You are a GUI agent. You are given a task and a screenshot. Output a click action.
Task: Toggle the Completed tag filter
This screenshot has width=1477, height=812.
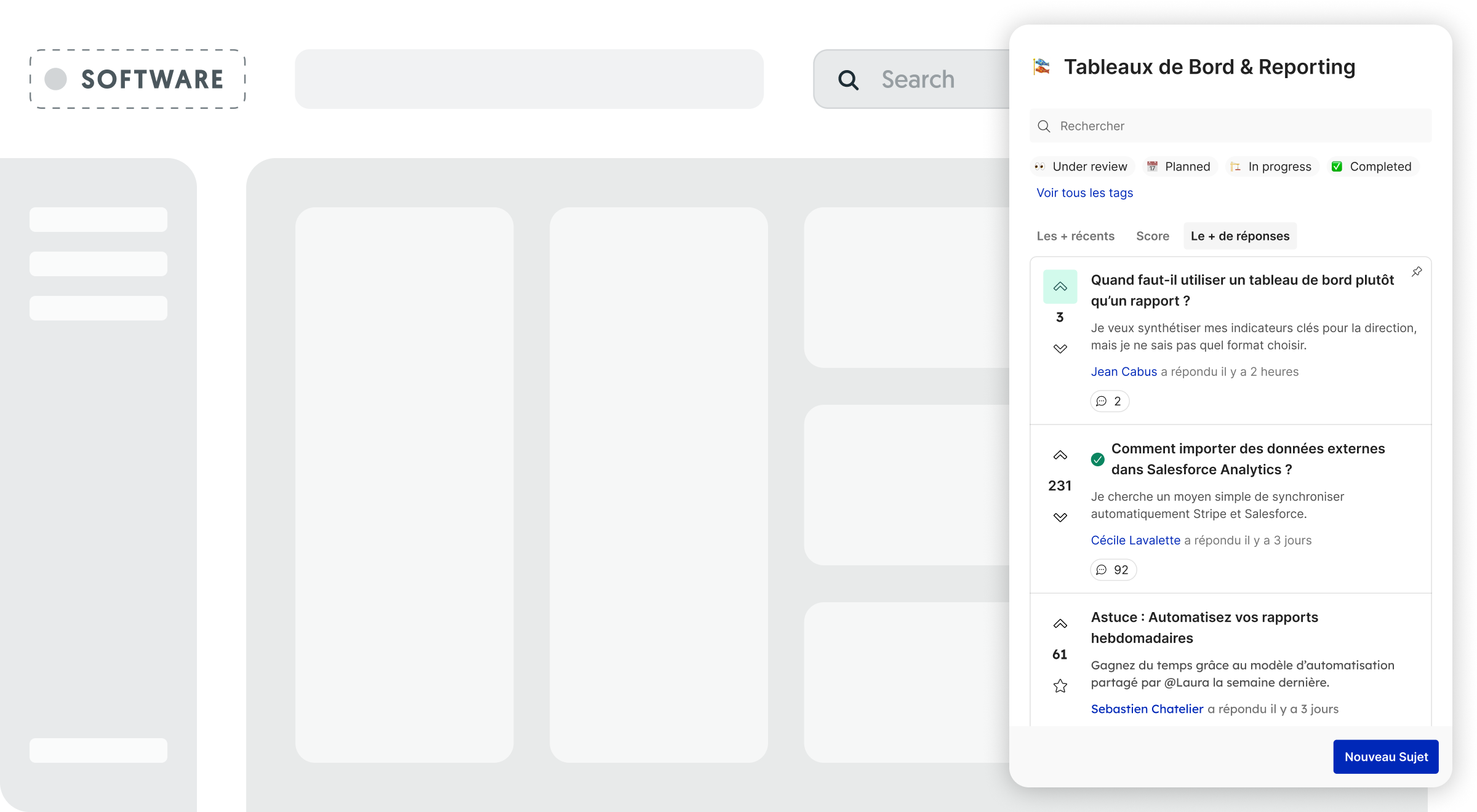[x=1372, y=167]
